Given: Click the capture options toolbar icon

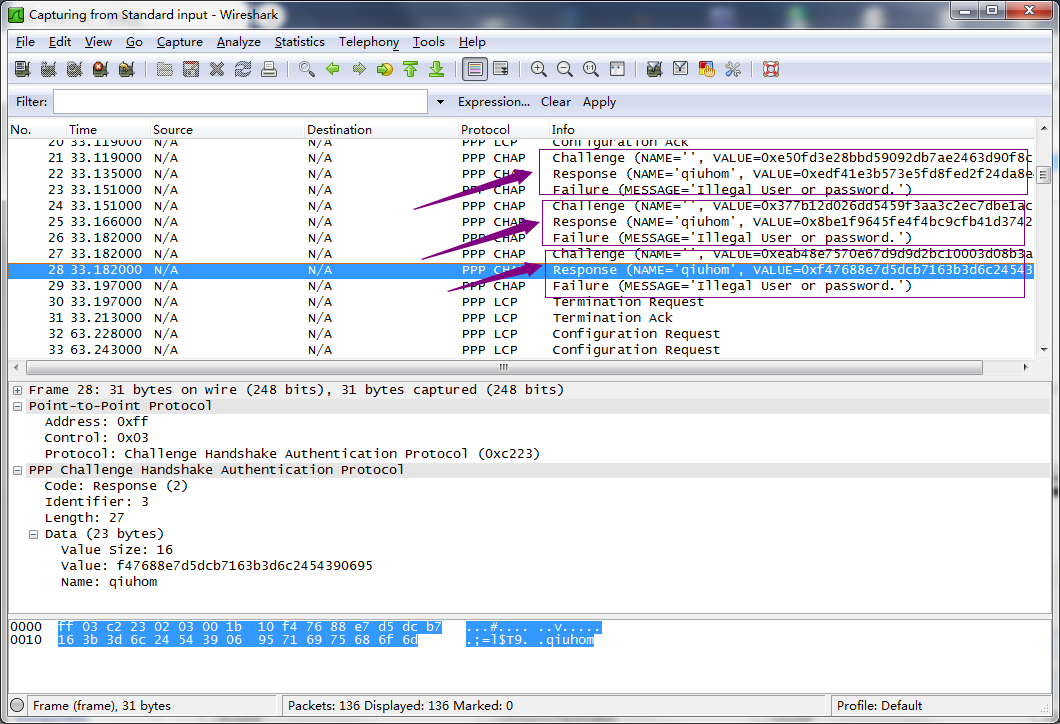Looking at the screenshot, I should (x=49, y=69).
